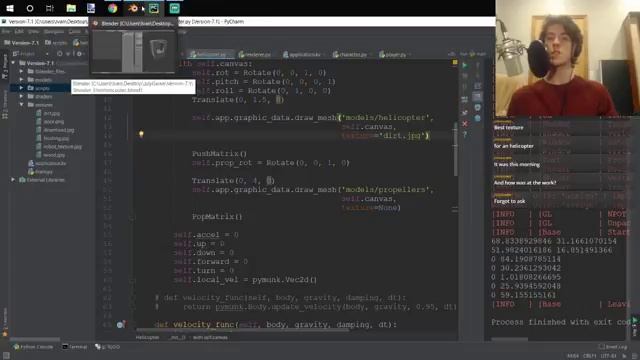This screenshot has width=640, height=360.
Task: Open the Navigate menu in PyCharm
Action: point(53,31)
